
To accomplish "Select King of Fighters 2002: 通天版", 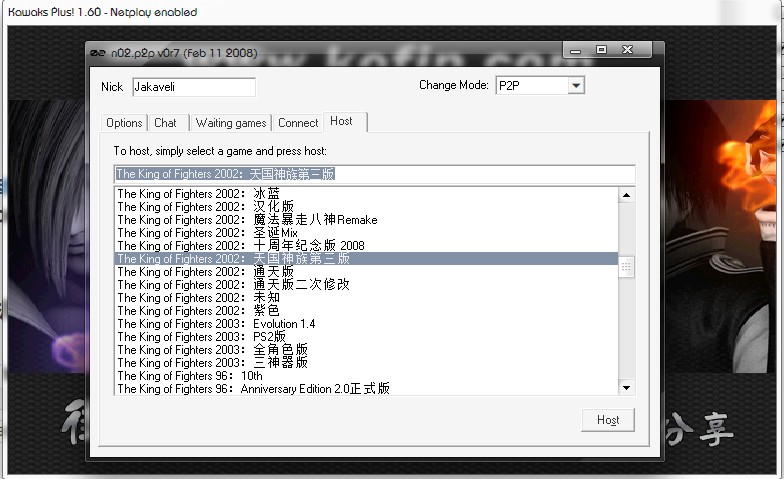I will 366,272.
